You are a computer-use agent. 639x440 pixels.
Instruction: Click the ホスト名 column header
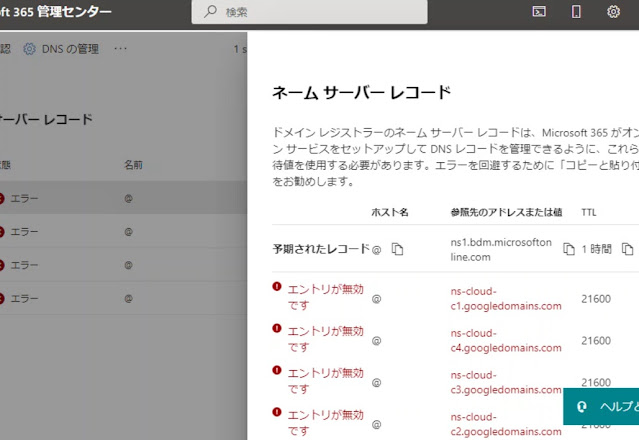(x=390, y=212)
